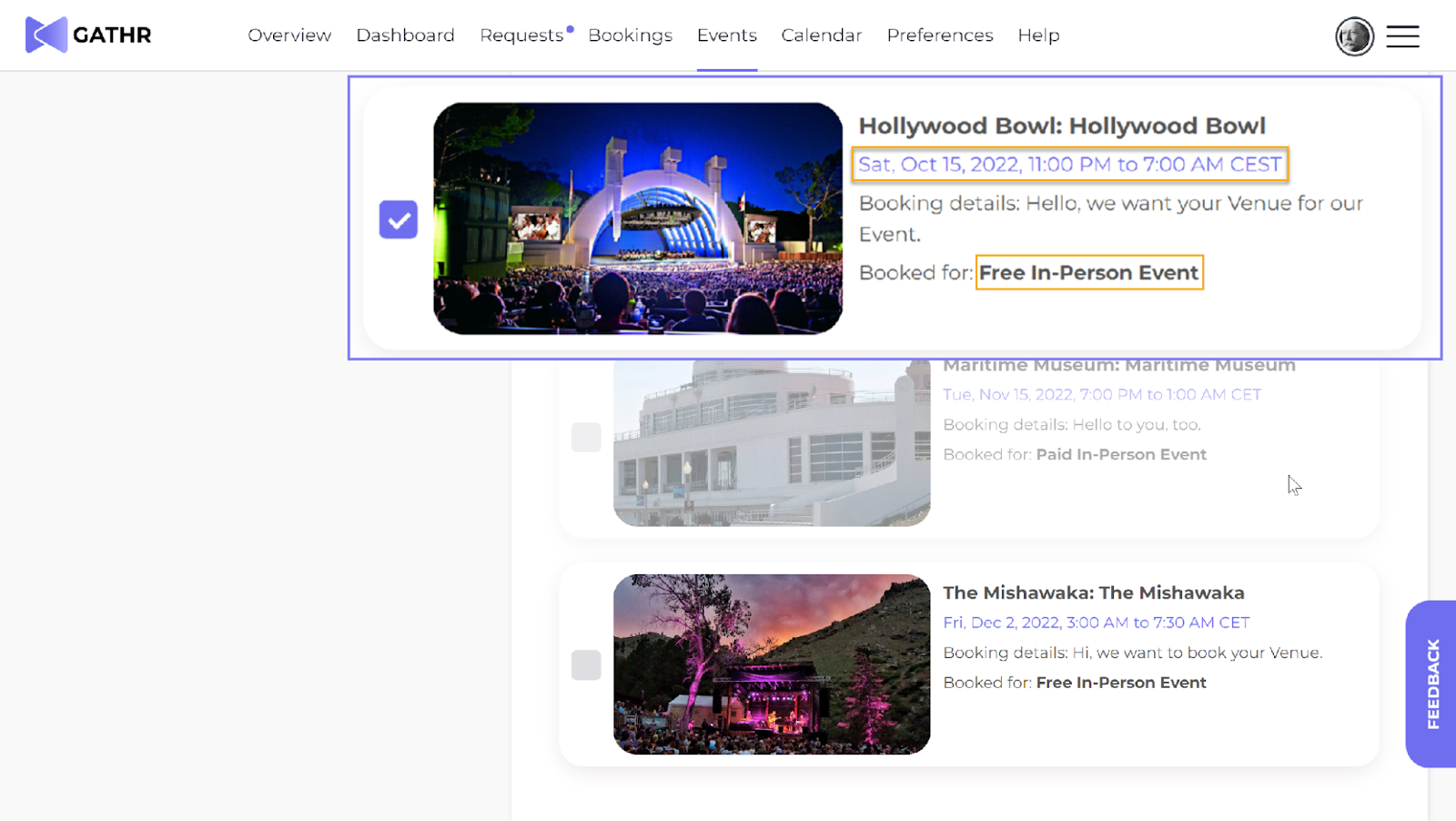Click the Paid In-Person Event label
This screenshot has height=821, width=1456.
(1121, 454)
